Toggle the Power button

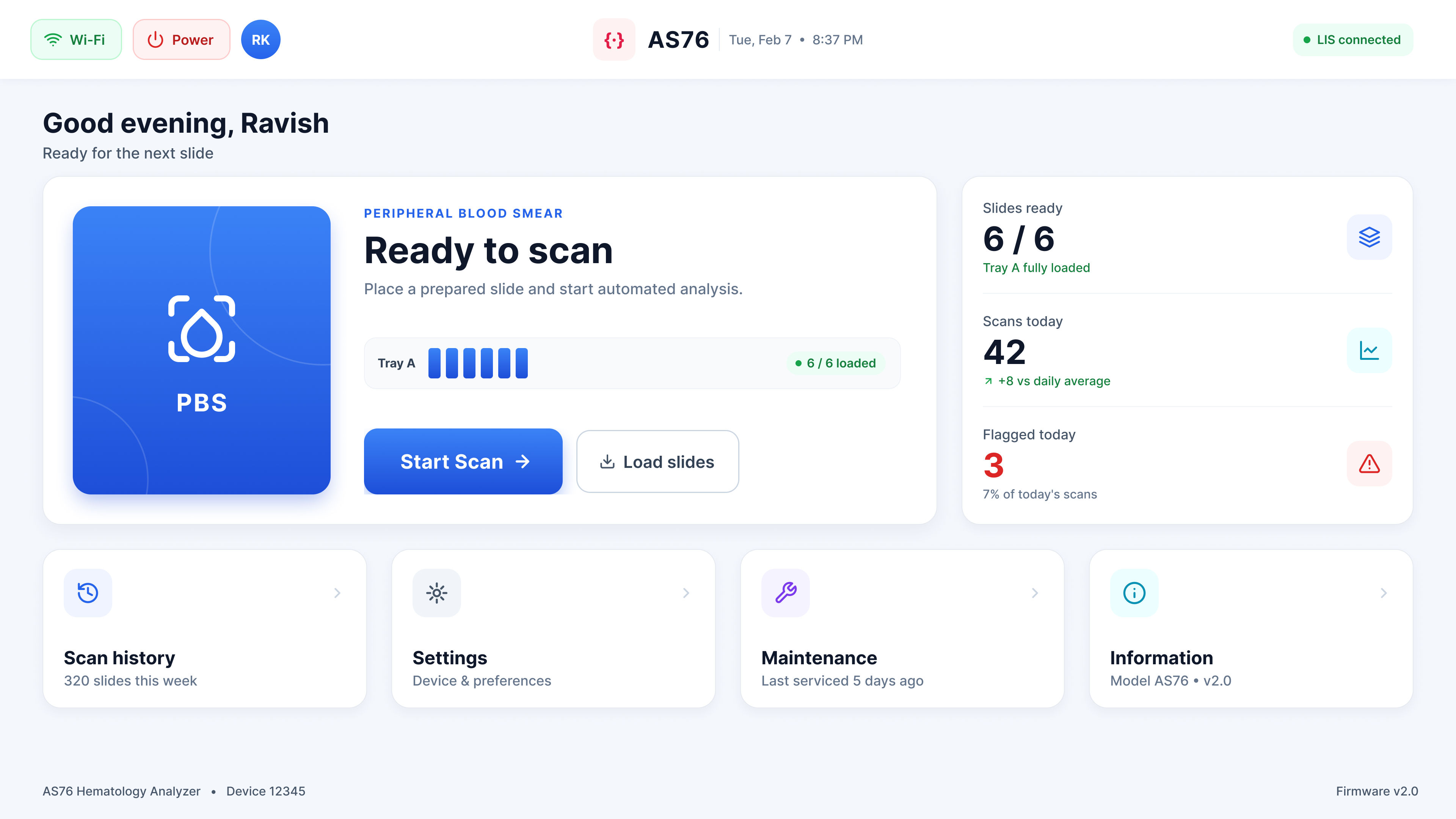(182, 39)
